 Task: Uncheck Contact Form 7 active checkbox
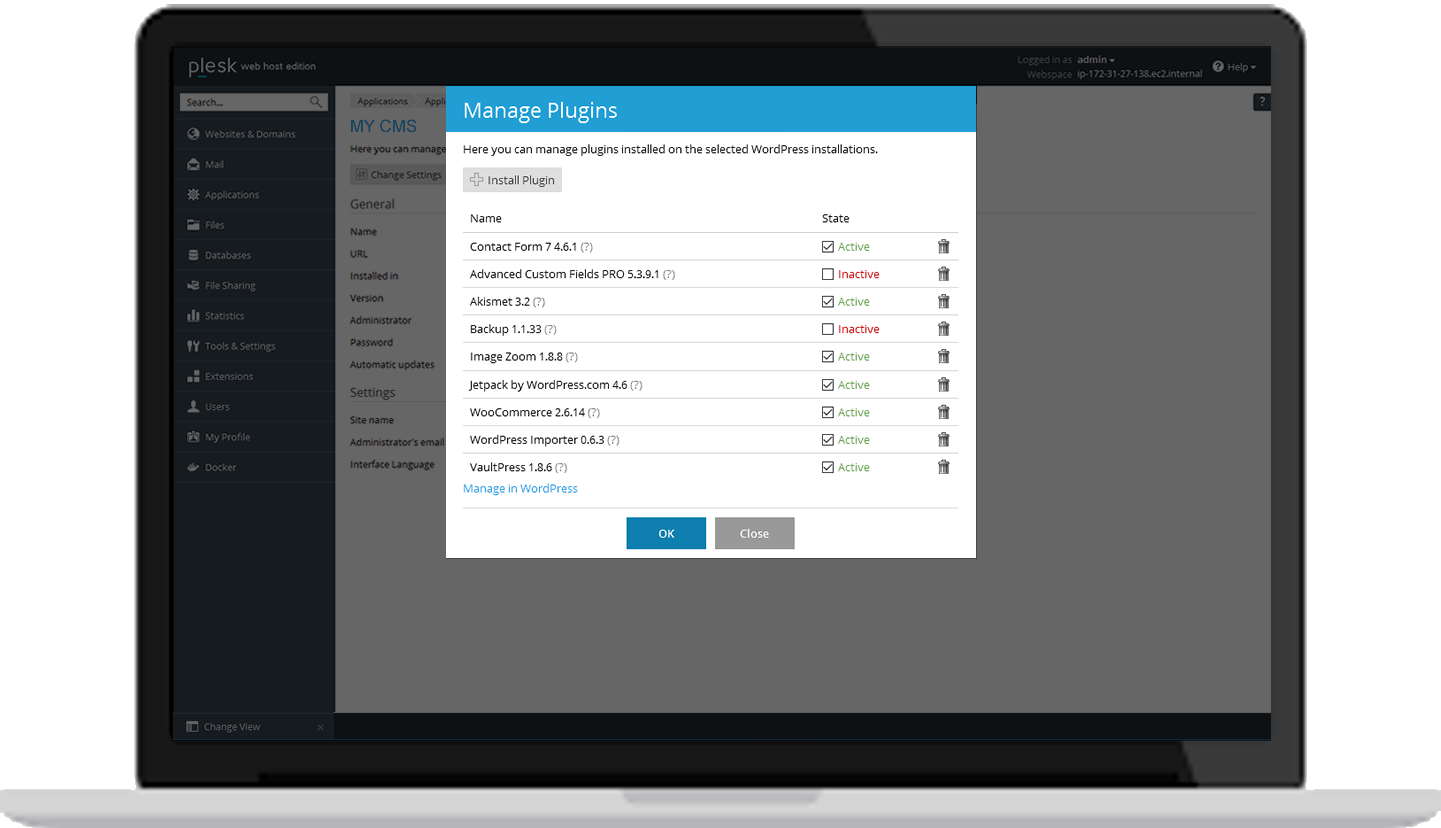(x=828, y=246)
